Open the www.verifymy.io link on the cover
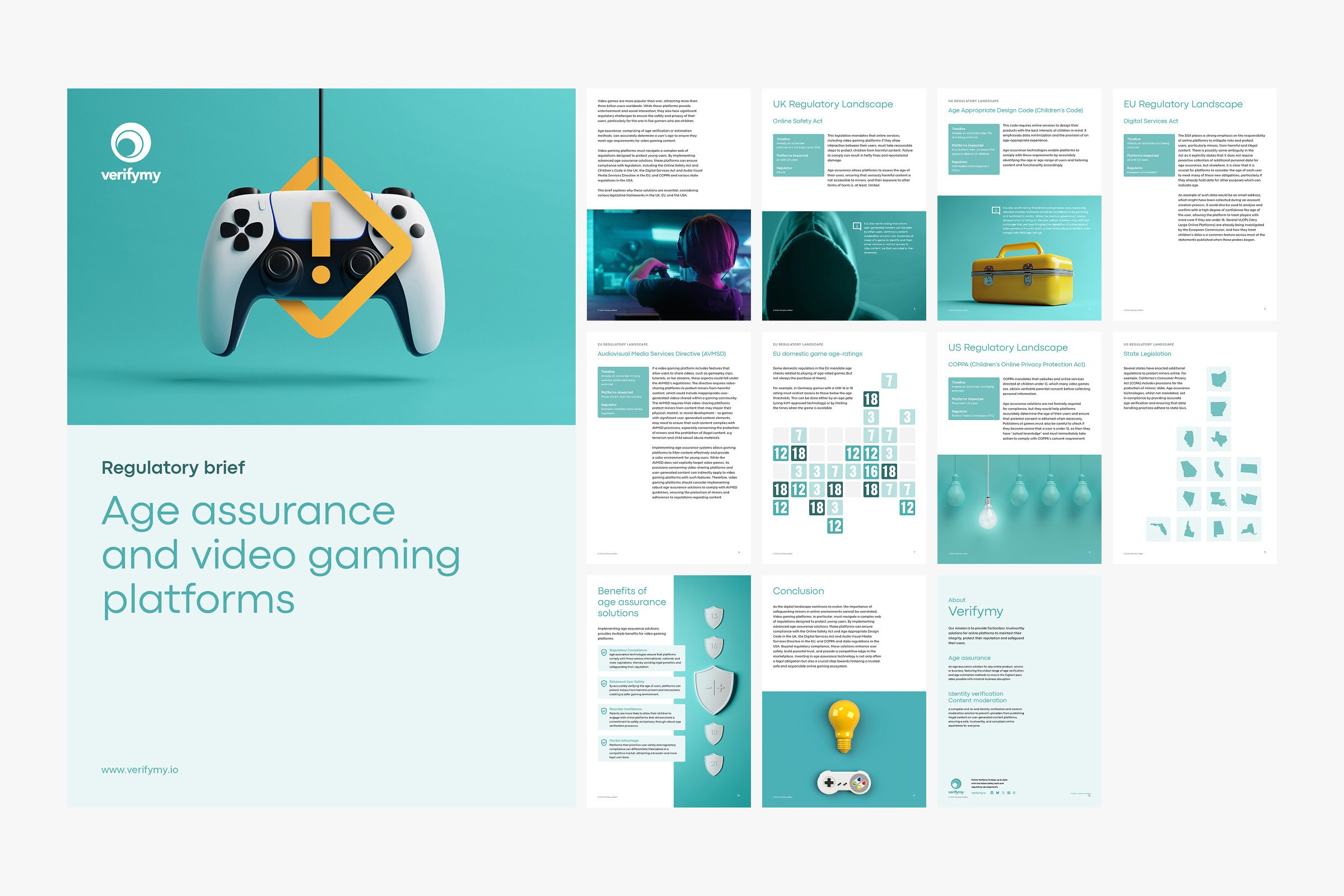 click(x=140, y=769)
